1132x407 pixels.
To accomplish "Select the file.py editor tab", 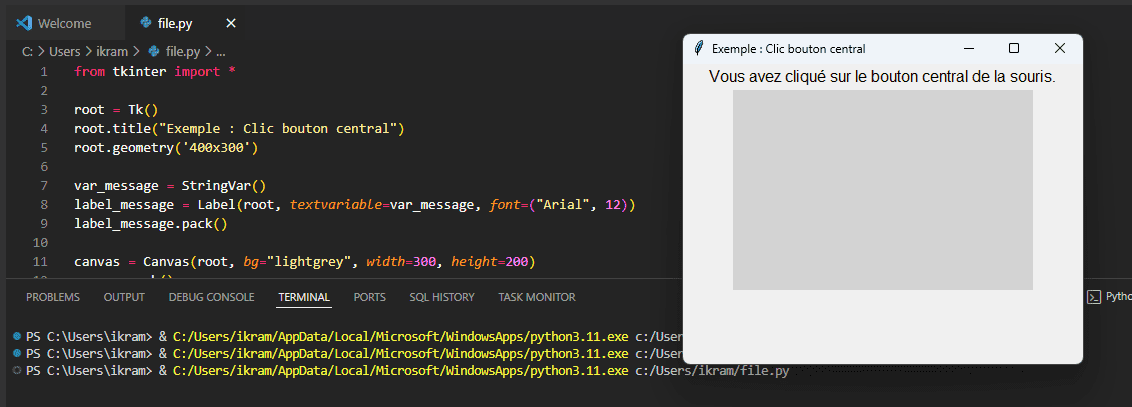I will click(x=175, y=23).
